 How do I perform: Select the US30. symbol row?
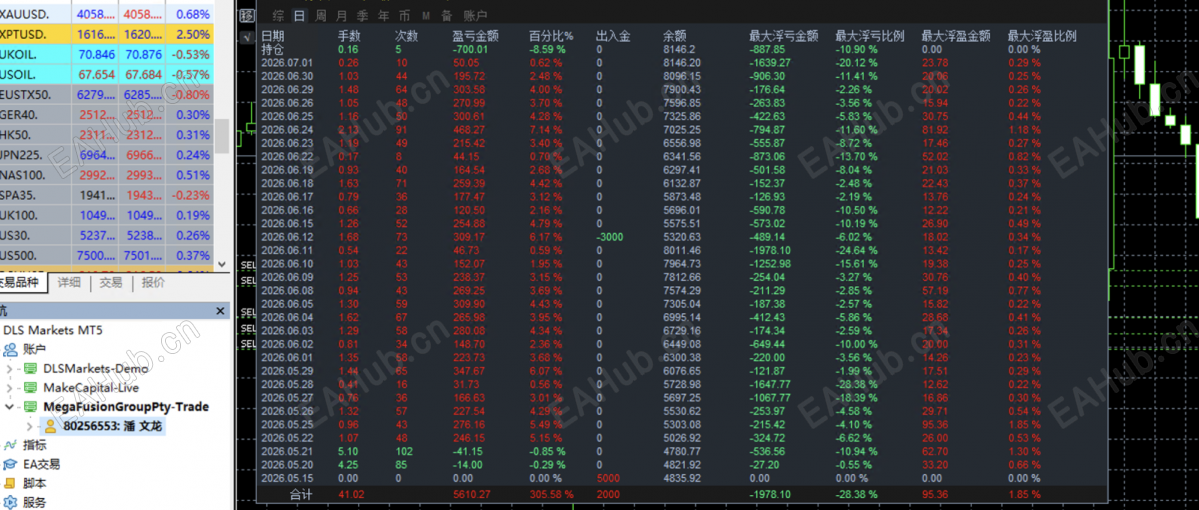(x=107, y=234)
